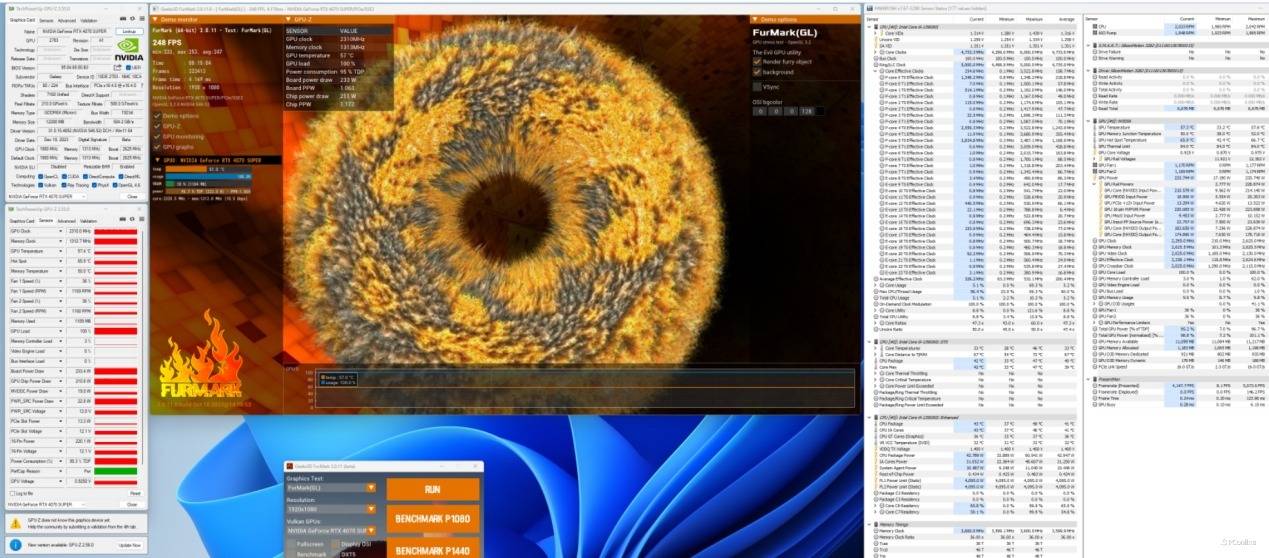Open the Validation tab in GPU-Z
The width and height of the screenshot is (1269, 558).
(x=89, y=20)
